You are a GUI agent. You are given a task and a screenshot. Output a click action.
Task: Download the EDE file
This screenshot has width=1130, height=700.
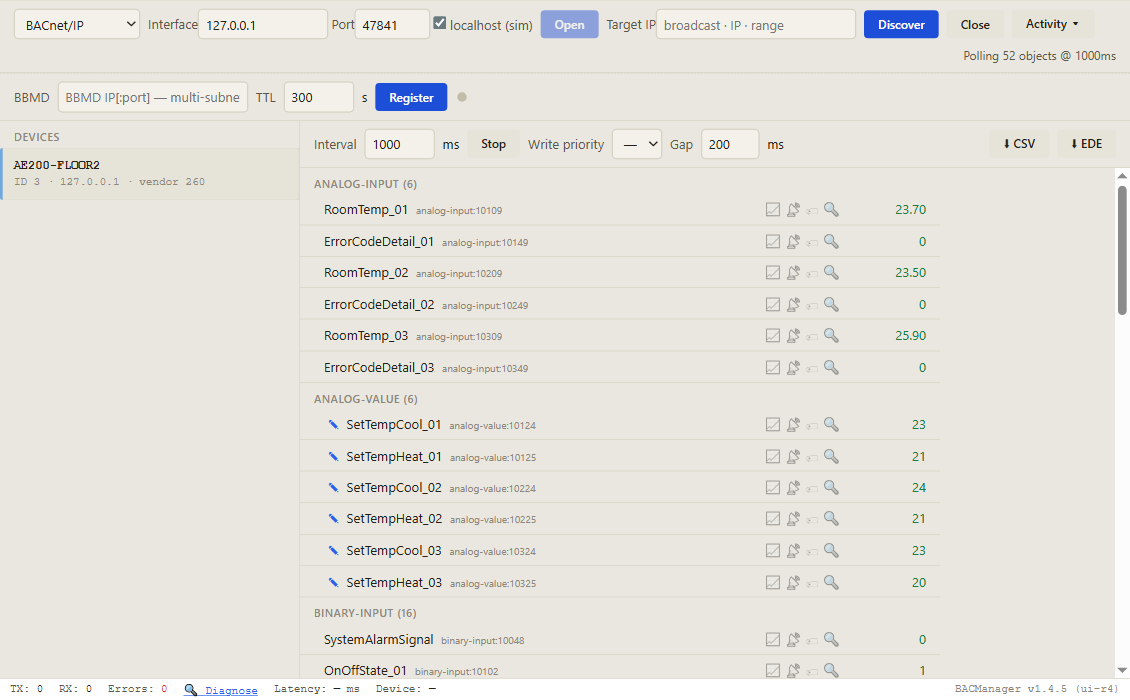(x=1086, y=144)
